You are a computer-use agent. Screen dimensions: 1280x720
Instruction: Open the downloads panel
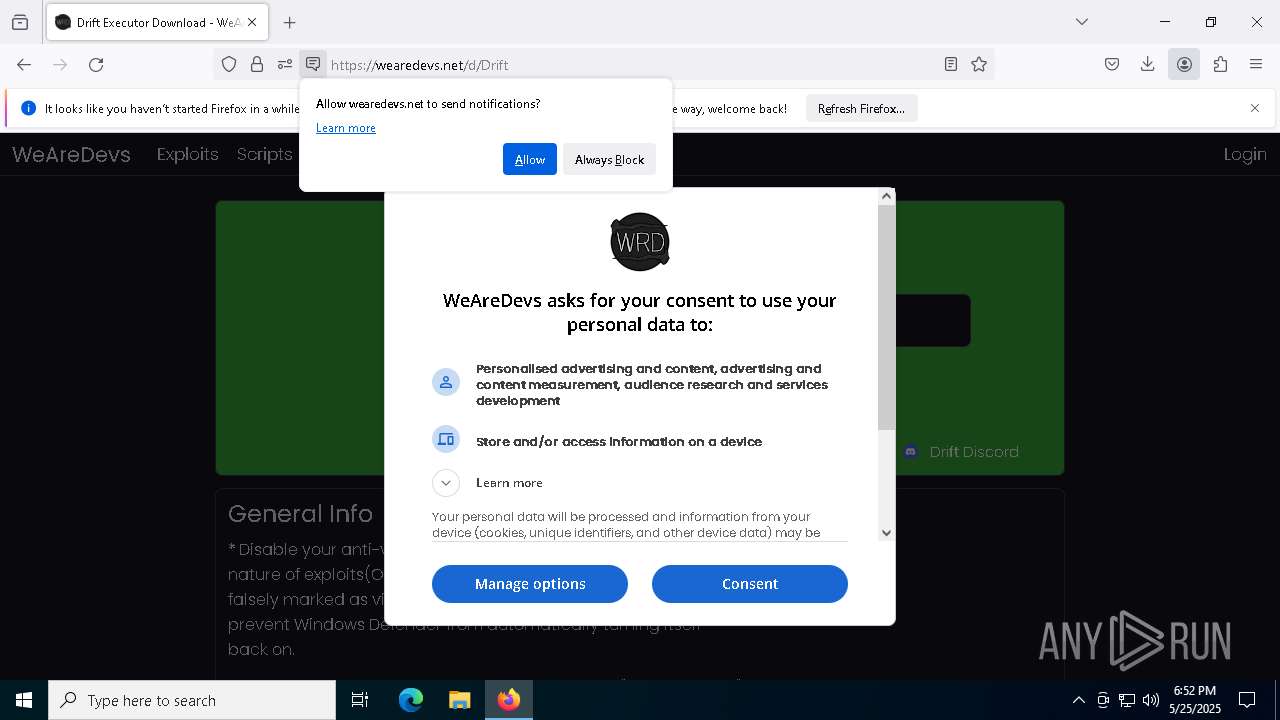pyautogui.click(x=1148, y=65)
